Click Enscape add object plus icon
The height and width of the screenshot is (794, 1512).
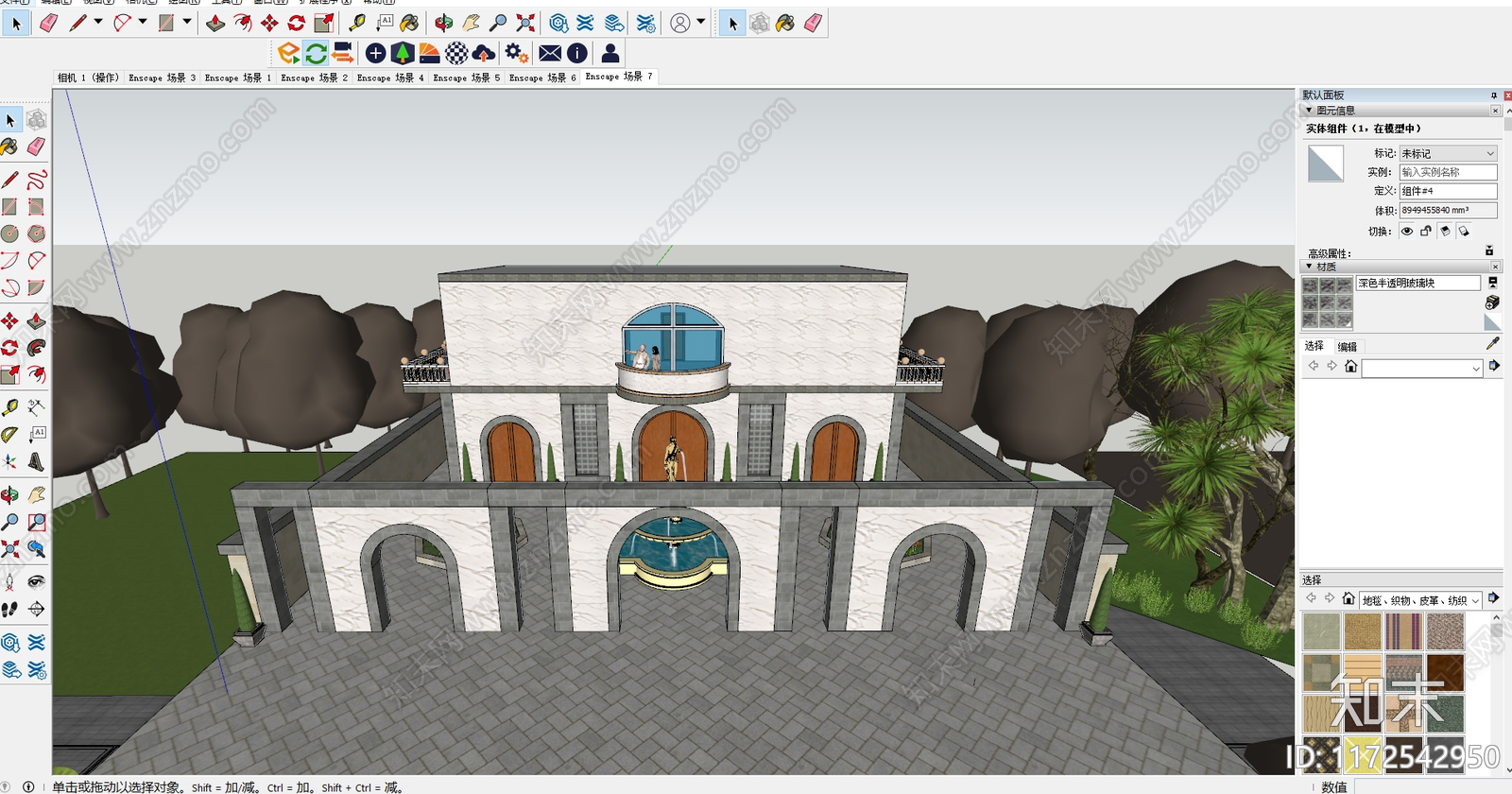click(375, 53)
